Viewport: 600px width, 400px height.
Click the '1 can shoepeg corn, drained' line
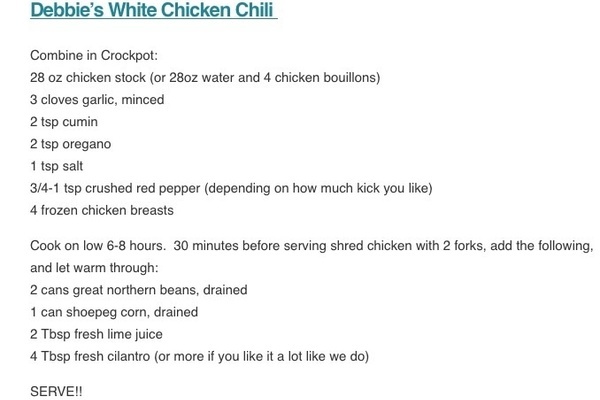coord(114,312)
